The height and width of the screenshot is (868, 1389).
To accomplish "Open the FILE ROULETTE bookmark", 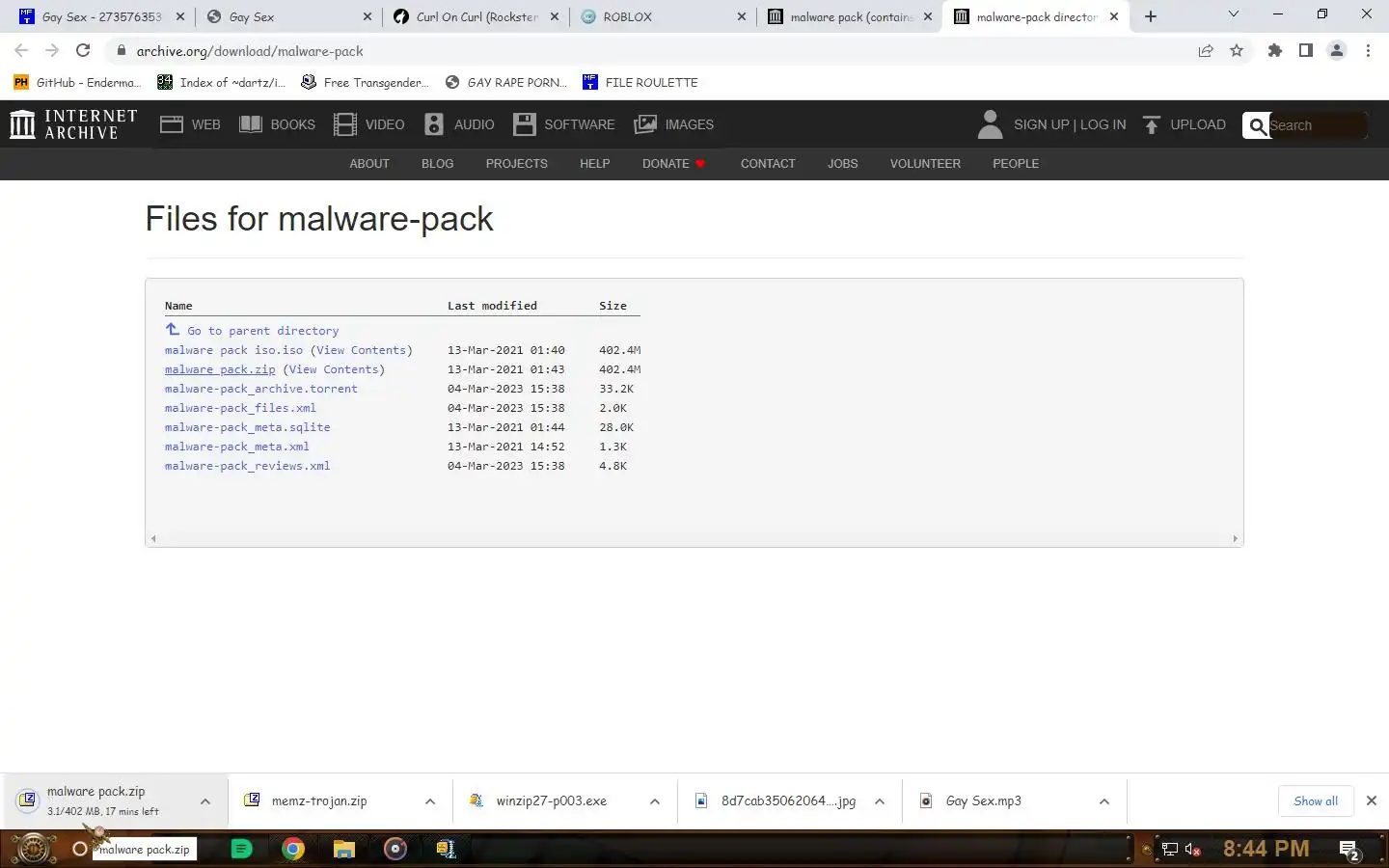I will click(640, 82).
